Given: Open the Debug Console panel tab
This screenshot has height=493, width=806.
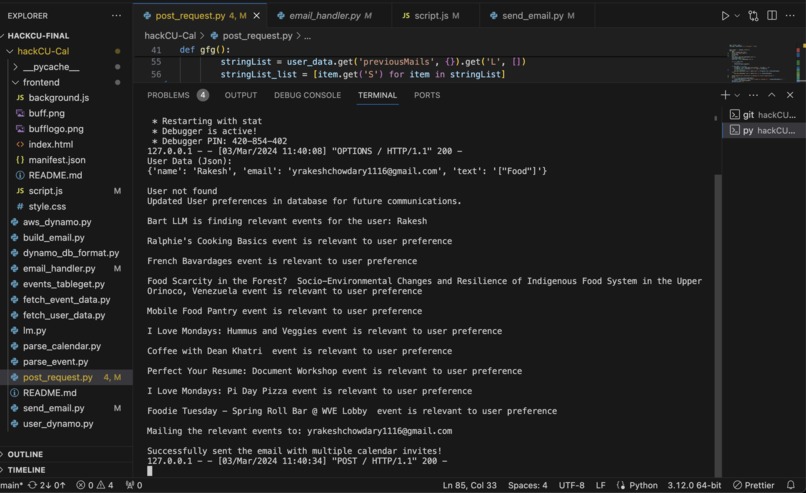Looking at the screenshot, I should [x=307, y=95].
